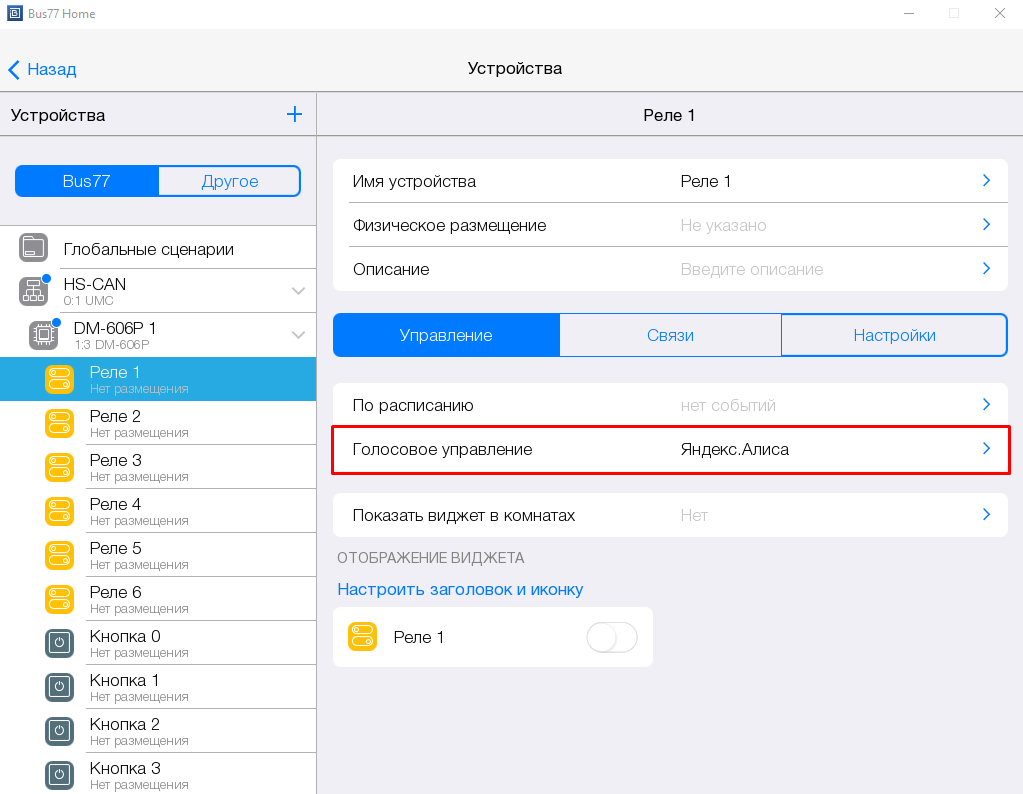The image size is (1023, 794).
Task: Click the Кнопка 0 power button icon
Action: (59, 643)
